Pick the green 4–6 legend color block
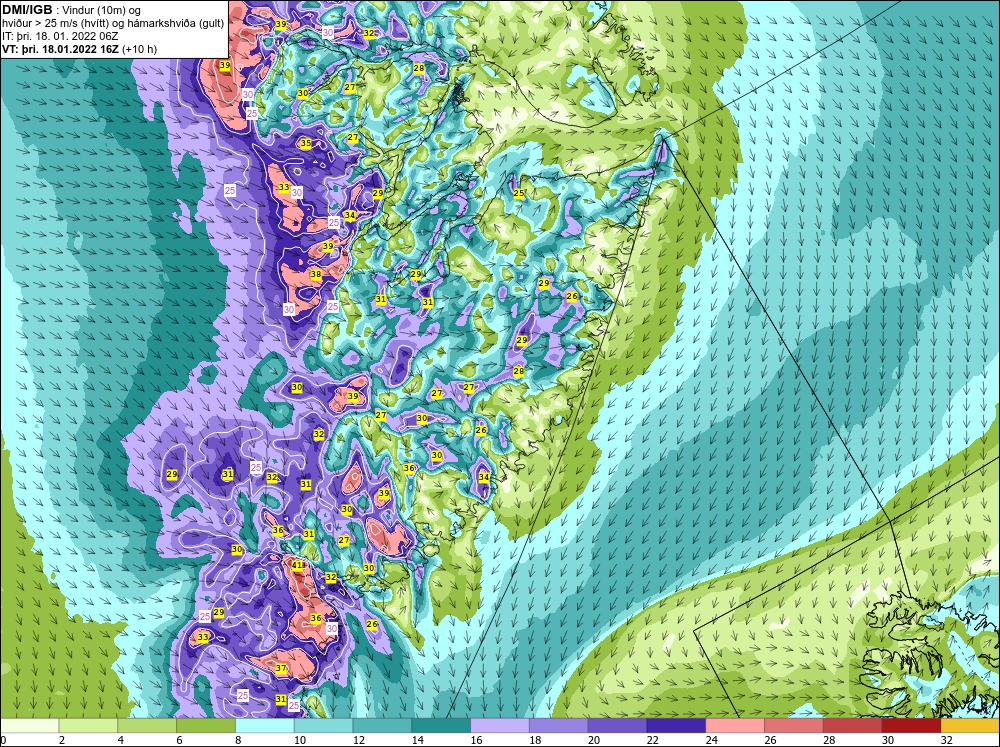 147,725
